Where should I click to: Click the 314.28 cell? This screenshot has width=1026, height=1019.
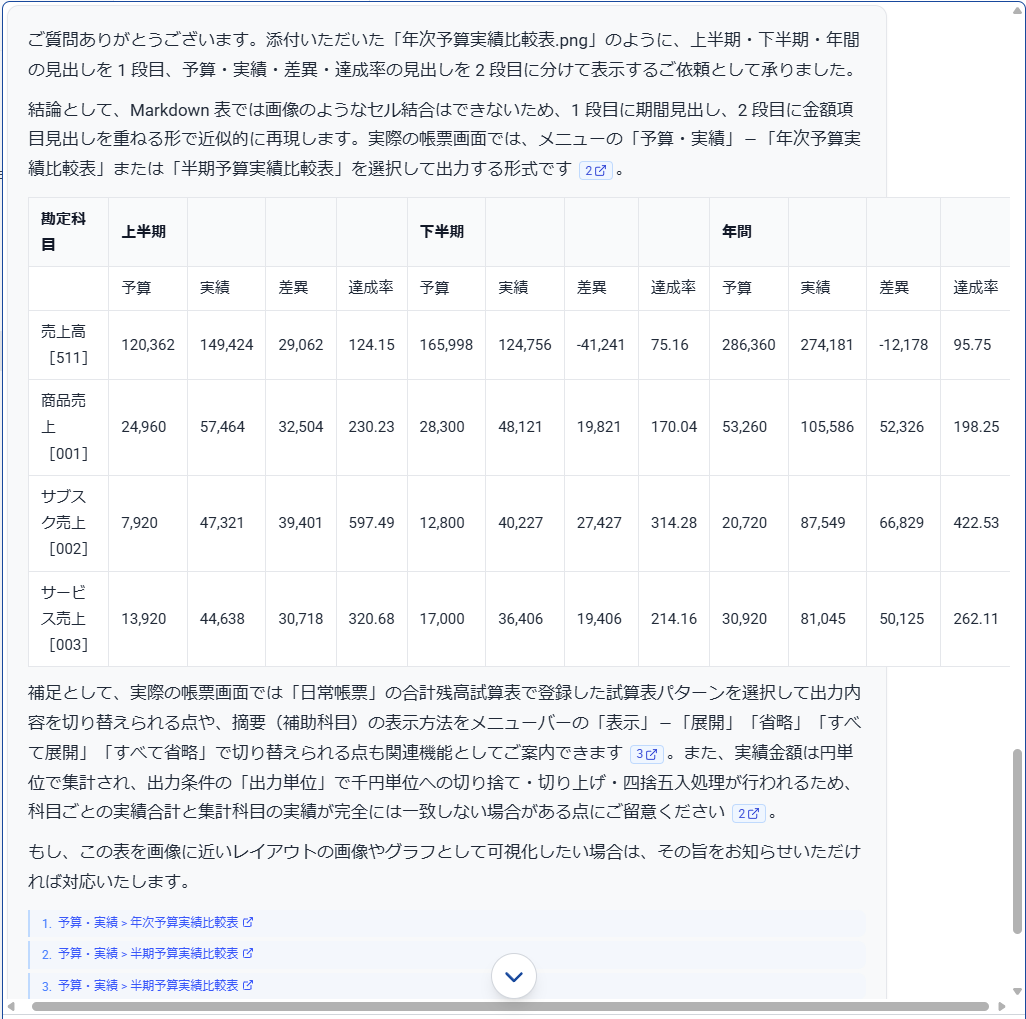(674, 523)
